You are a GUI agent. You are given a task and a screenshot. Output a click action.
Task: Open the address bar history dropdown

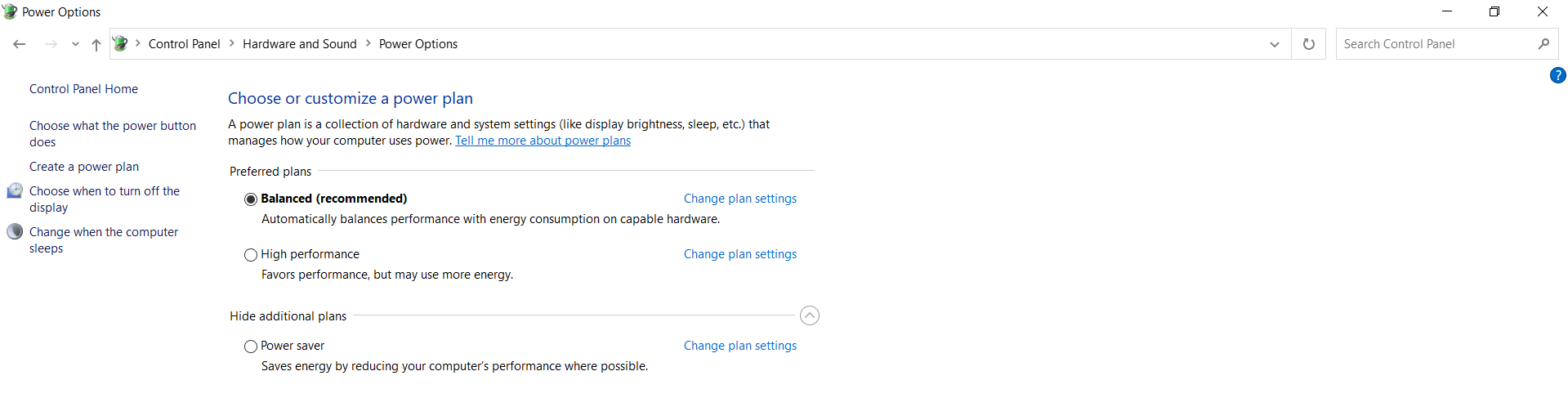(x=1274, y=44)
